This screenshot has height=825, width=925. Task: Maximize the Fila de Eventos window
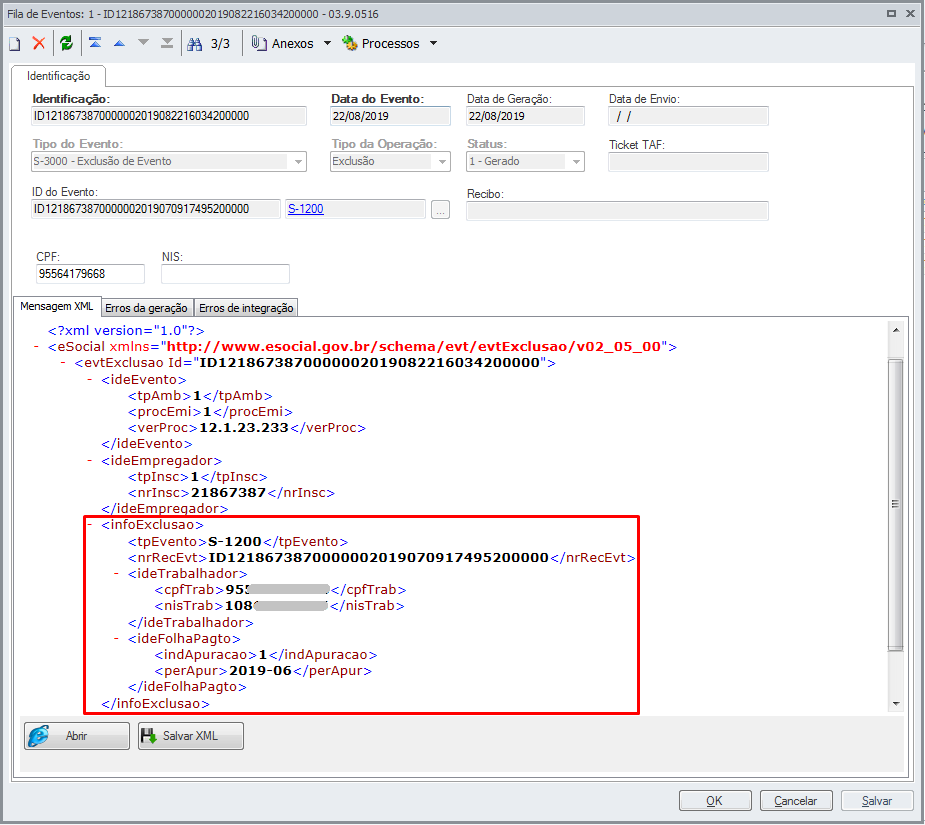pos(891,14)
